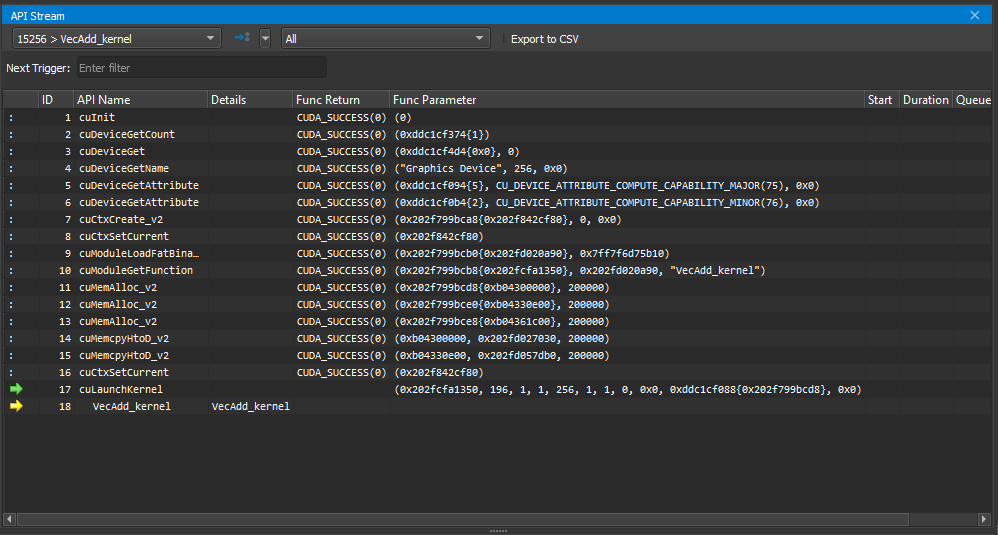Viewport: 998px width, 535px height.
Task: Click the yellow arrow next to VecAdd_kernel
Action: coord(17,406)
